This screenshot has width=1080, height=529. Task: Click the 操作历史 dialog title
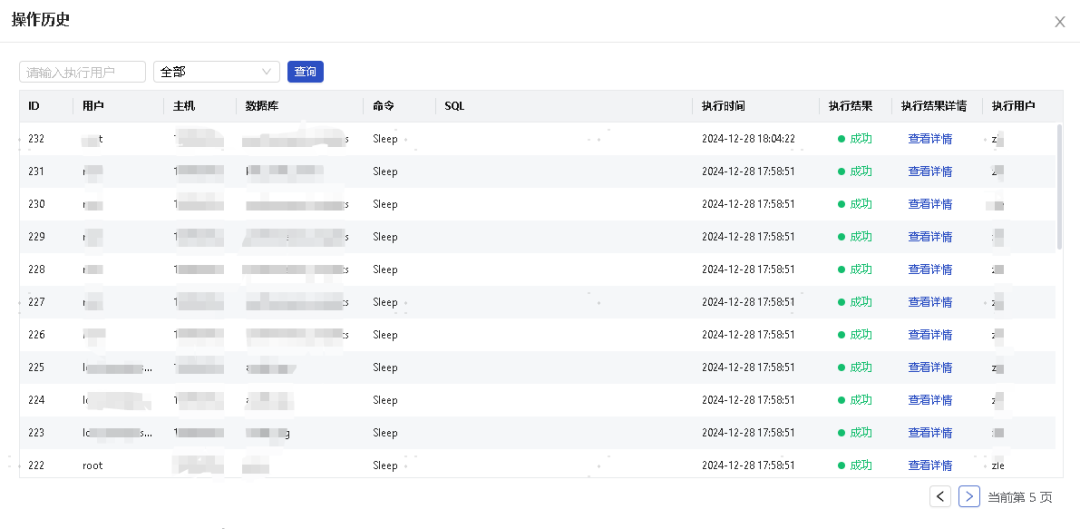[41, 19]
